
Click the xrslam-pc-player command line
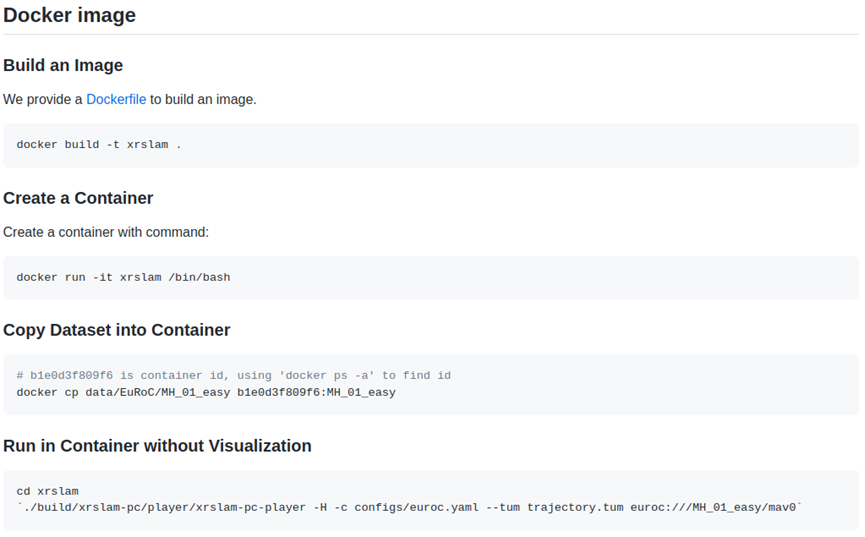[x=410, y=508]
